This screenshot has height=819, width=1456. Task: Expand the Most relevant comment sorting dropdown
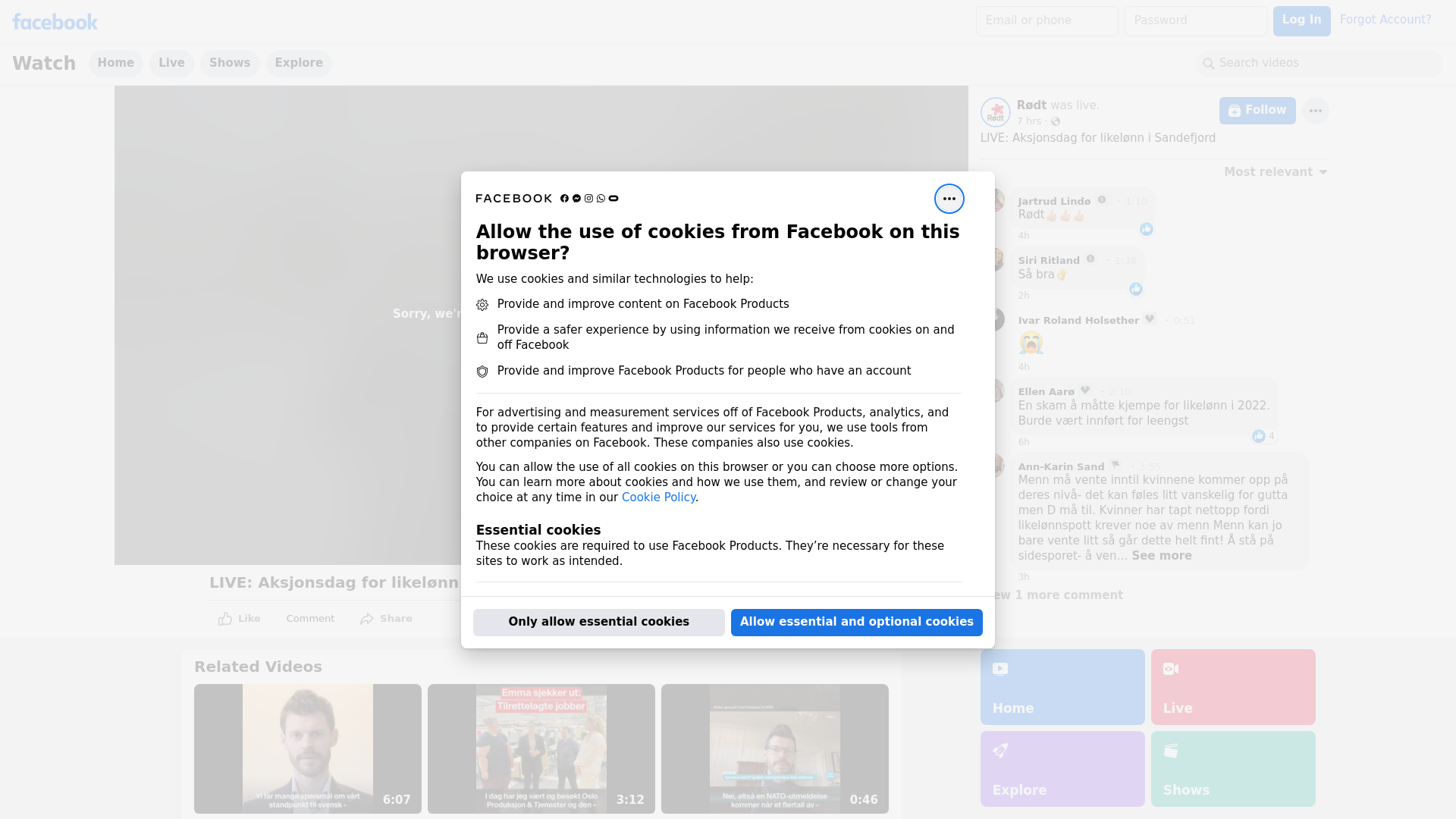point(1275,172)
